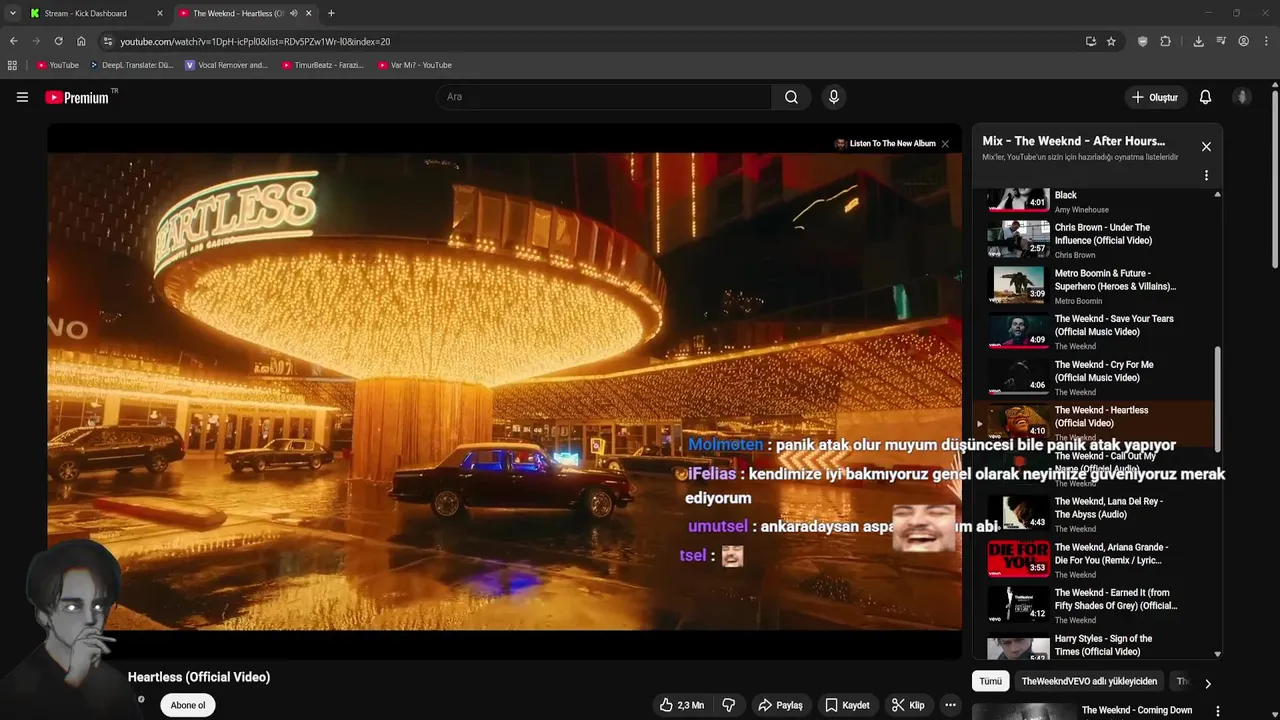Open the browser extensions puzzle icon
This screenshot has height=720, width=1280.
(x=1165, y=41)
